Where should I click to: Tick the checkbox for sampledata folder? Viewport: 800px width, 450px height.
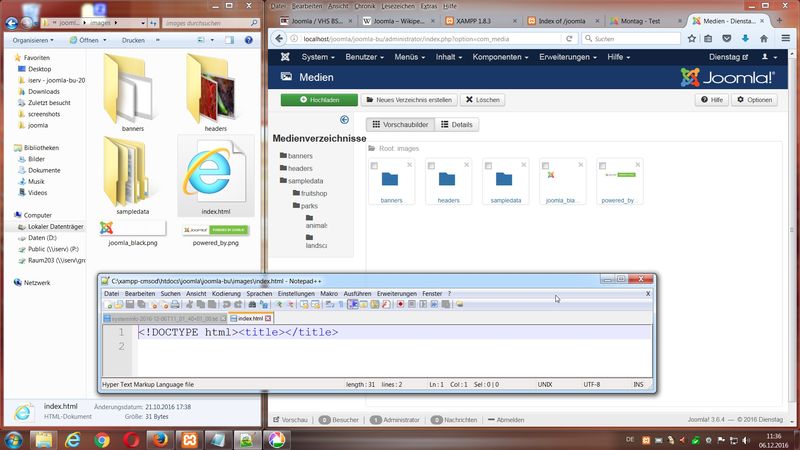[488, 165]
